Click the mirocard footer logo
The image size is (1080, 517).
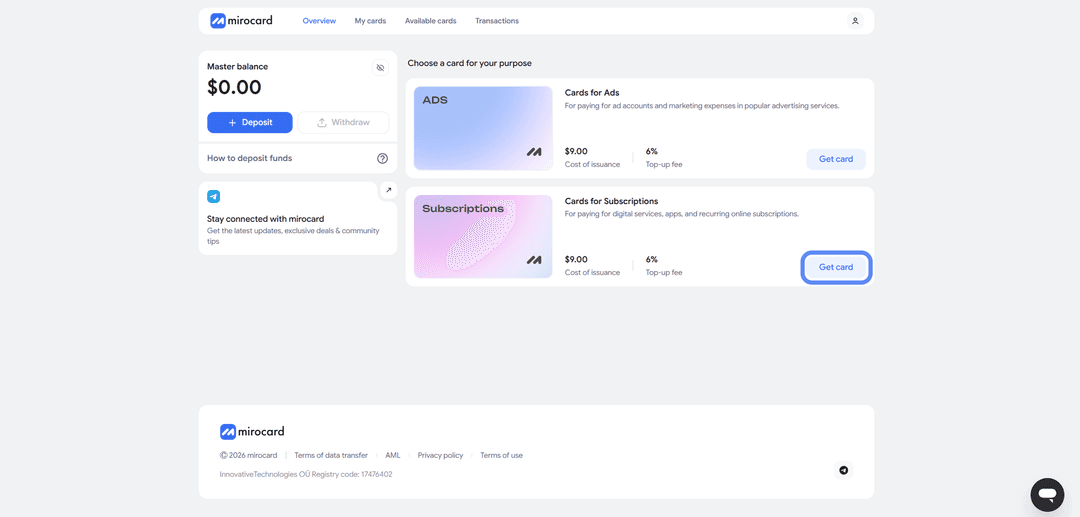252,432
